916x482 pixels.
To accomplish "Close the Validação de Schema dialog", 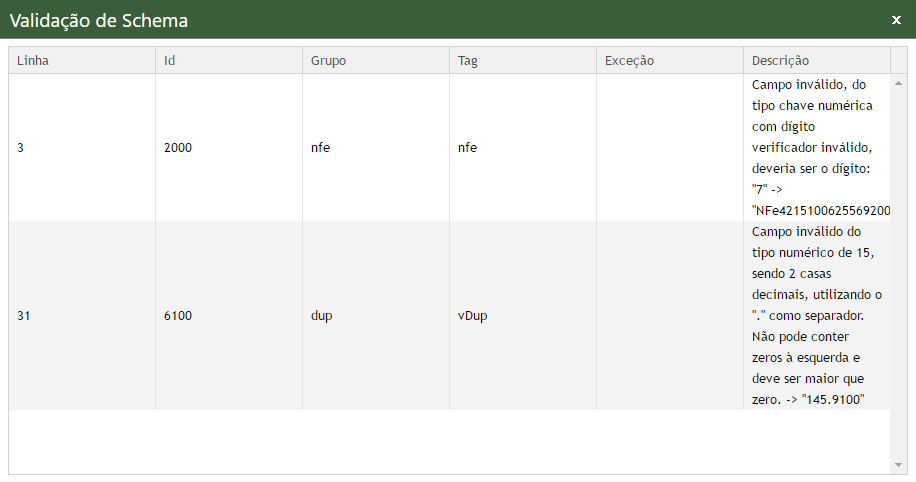I will (x=896, y=19).
